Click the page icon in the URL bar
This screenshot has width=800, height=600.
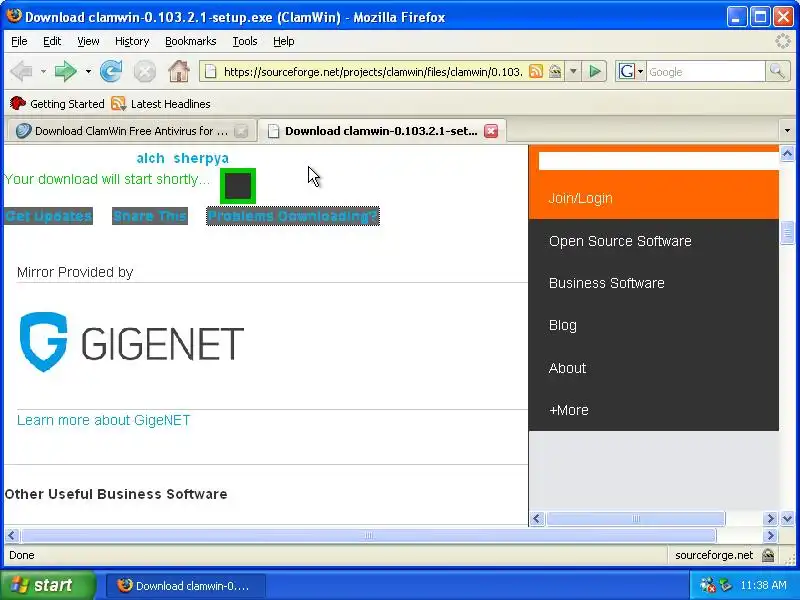210,71
